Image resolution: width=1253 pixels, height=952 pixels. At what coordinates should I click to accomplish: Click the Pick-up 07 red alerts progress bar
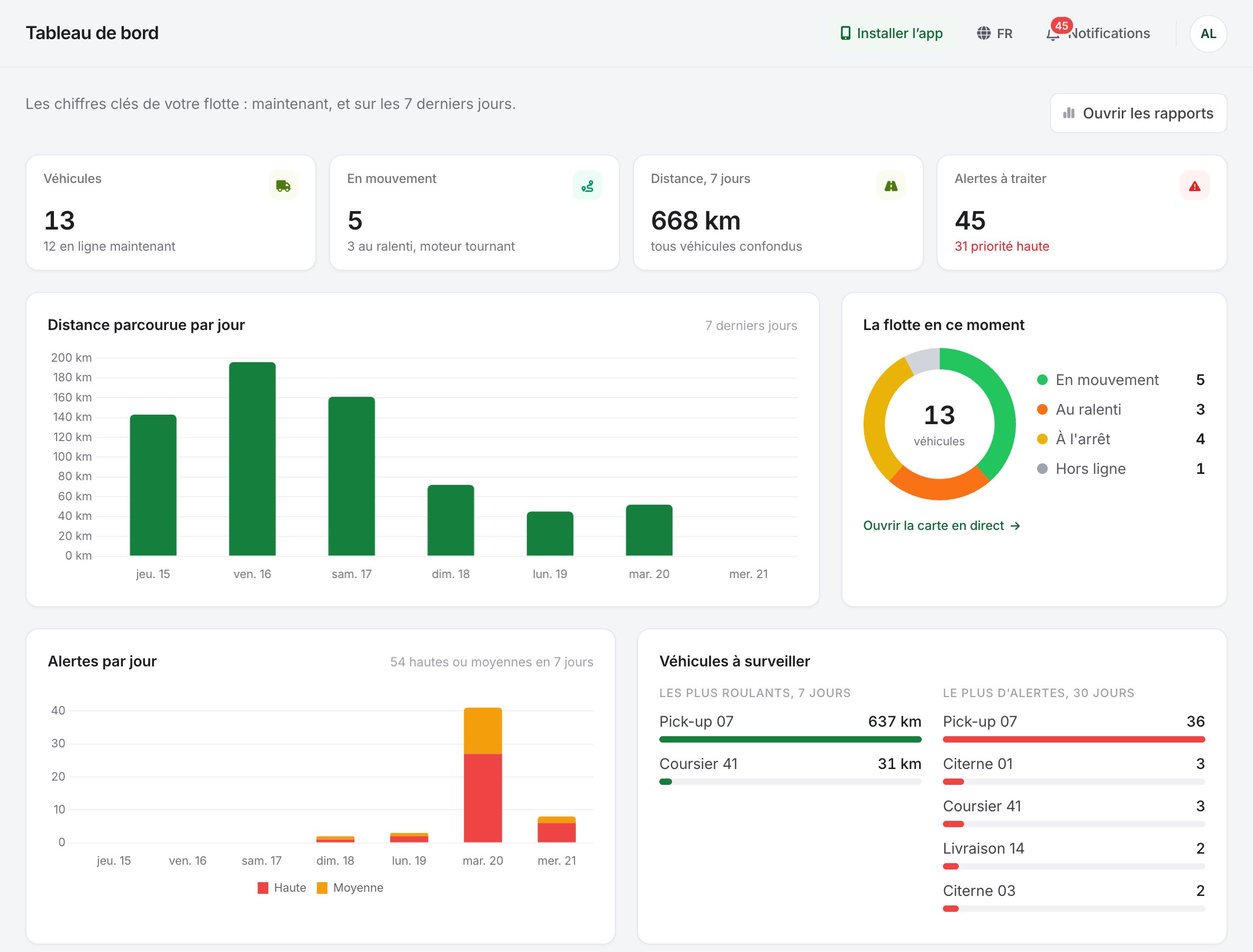pyautogui.click(x=1074, y=739)
